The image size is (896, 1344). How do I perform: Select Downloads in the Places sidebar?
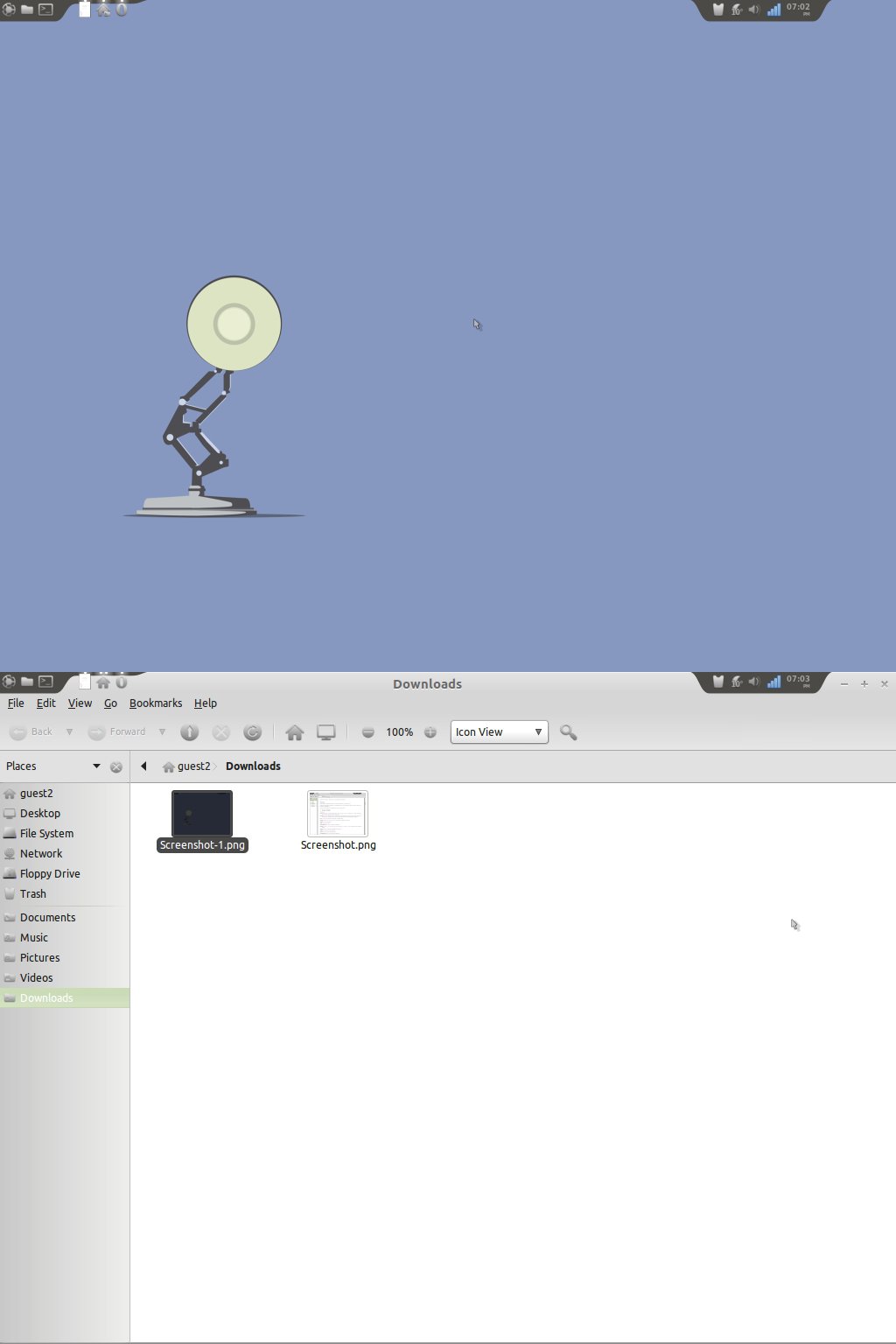(x=65, y=998)
